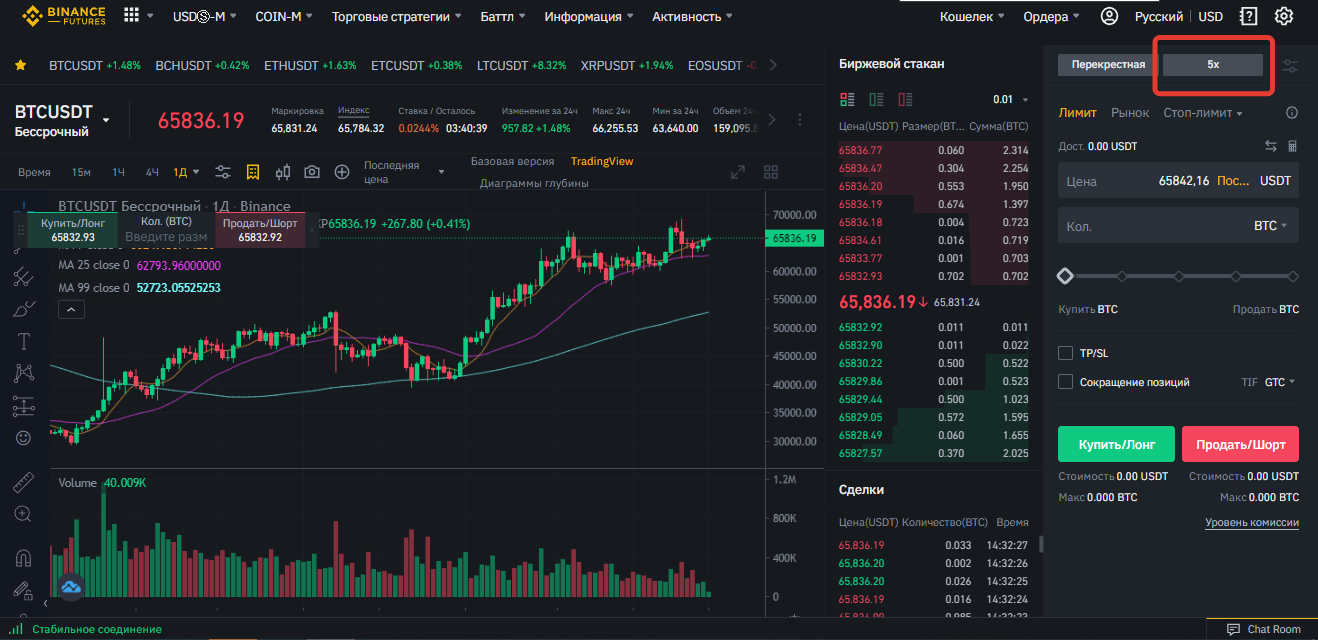The width and height of the screenshot is (1318, 640).
Task: Open the emoji icons tool
Action: pos(24,438)
